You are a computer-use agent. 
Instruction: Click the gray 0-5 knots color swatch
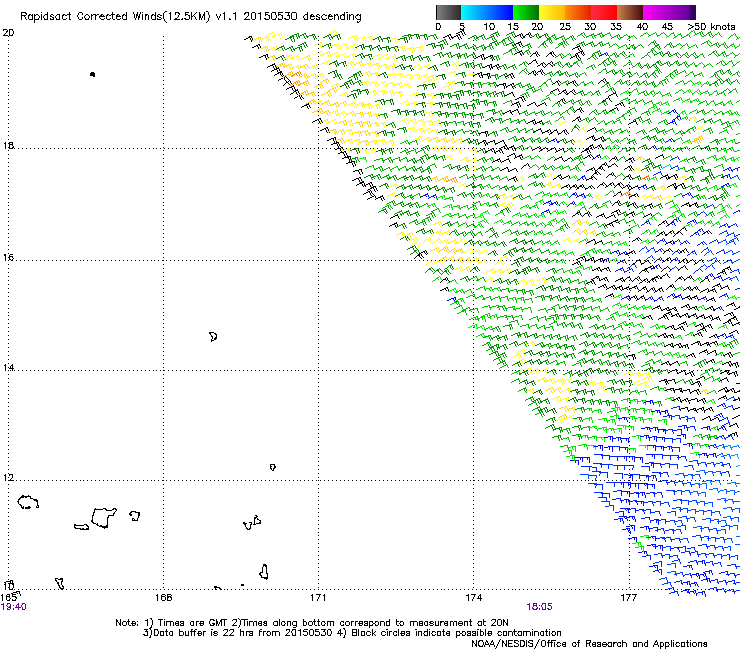[448, 12]
